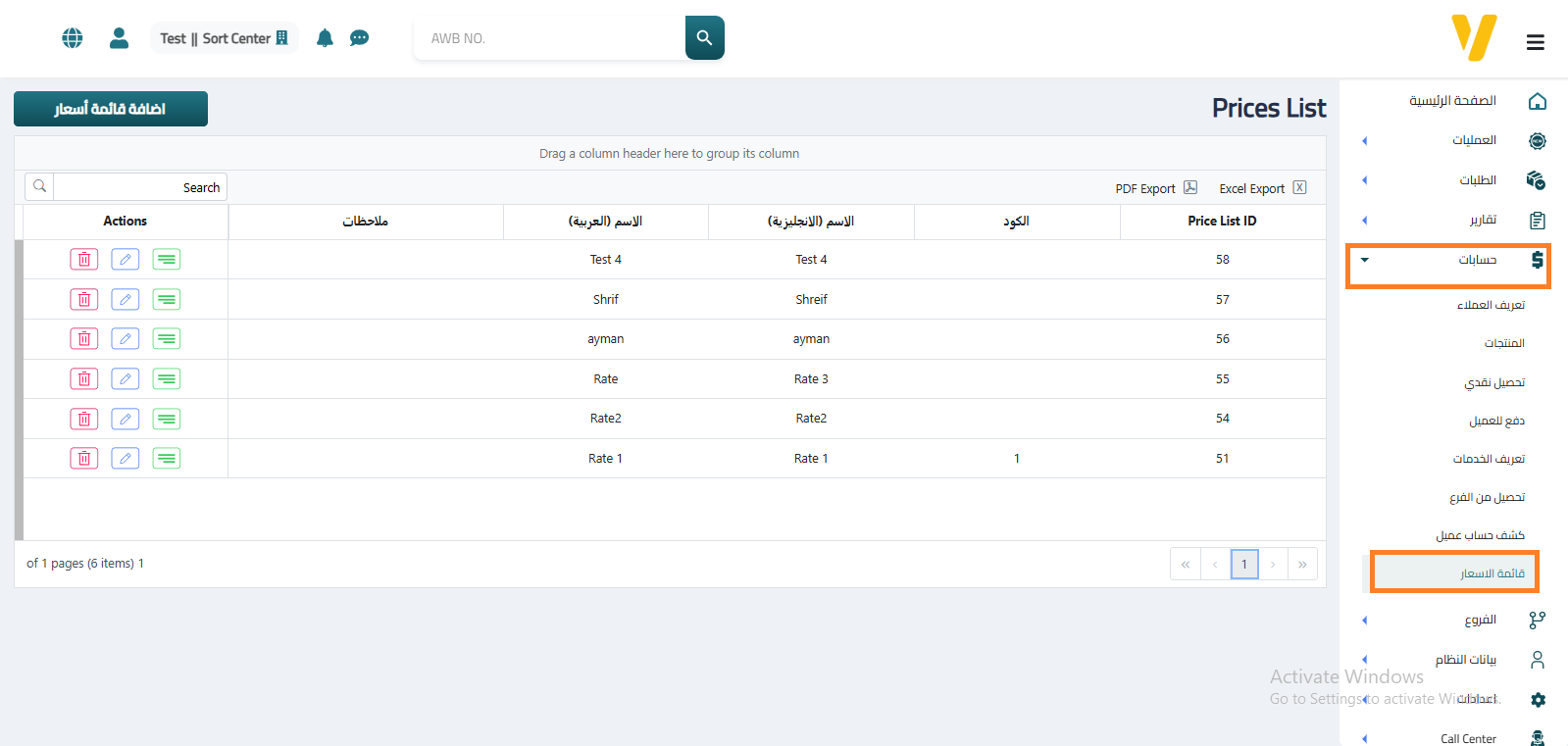Open تعريف العملاء submenu item
Image resolution: width=1568 pixels, height=746 pixels.
(1491, 306)
